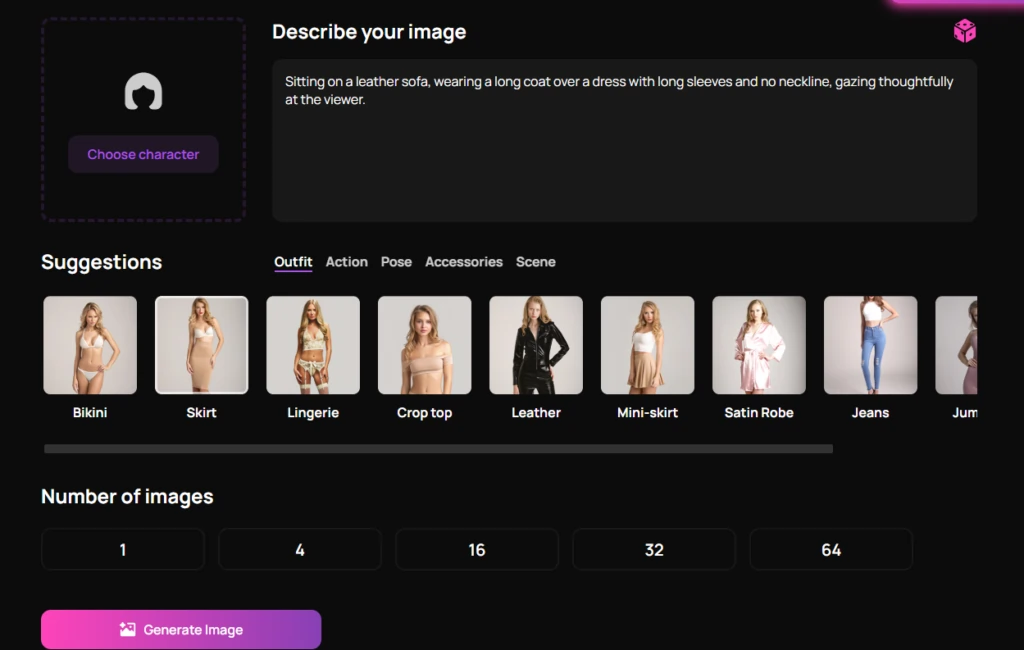Choose 4 images to generate
This screenshot has width=1024, height=650.
[300, 550]
